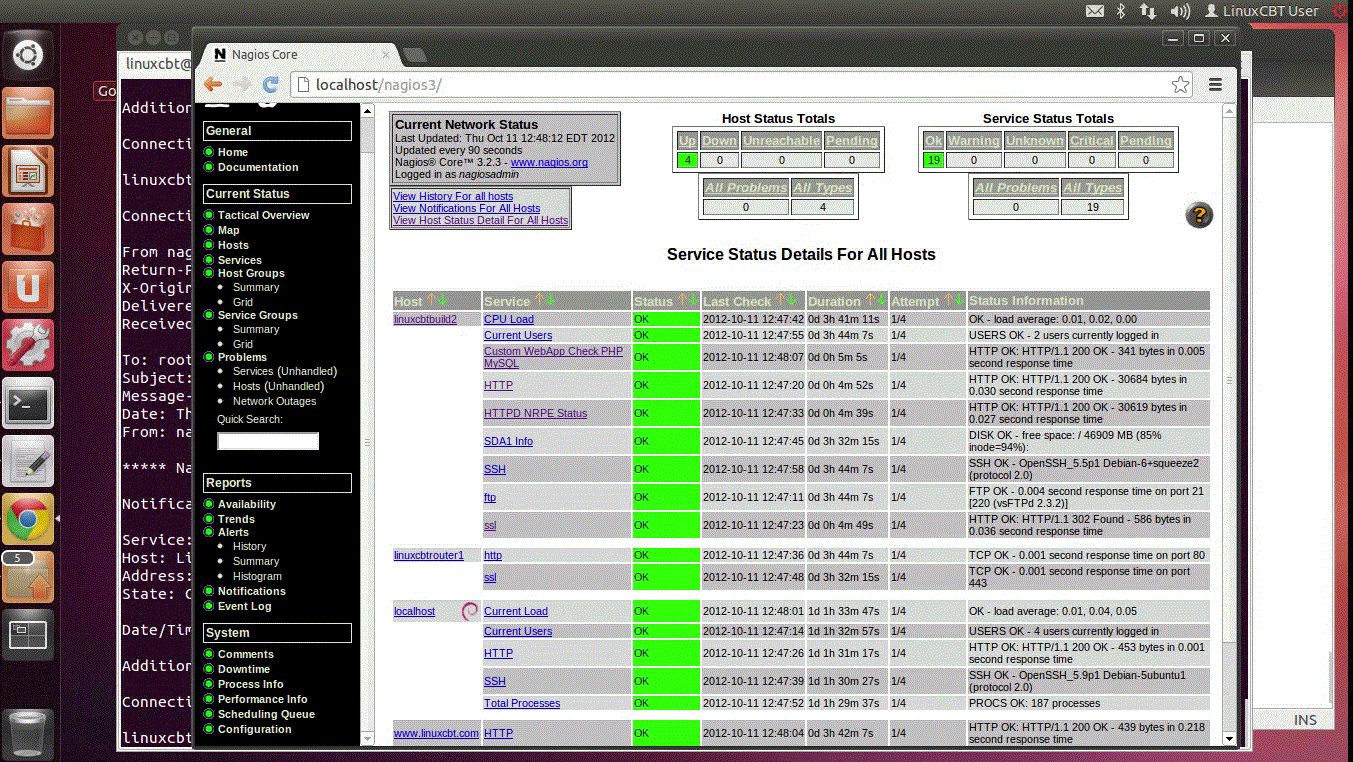Screen dimensions: 1353x762
Task: Open the Custom WebApp Check PHP MySQL service
Action: coord(553,357)
